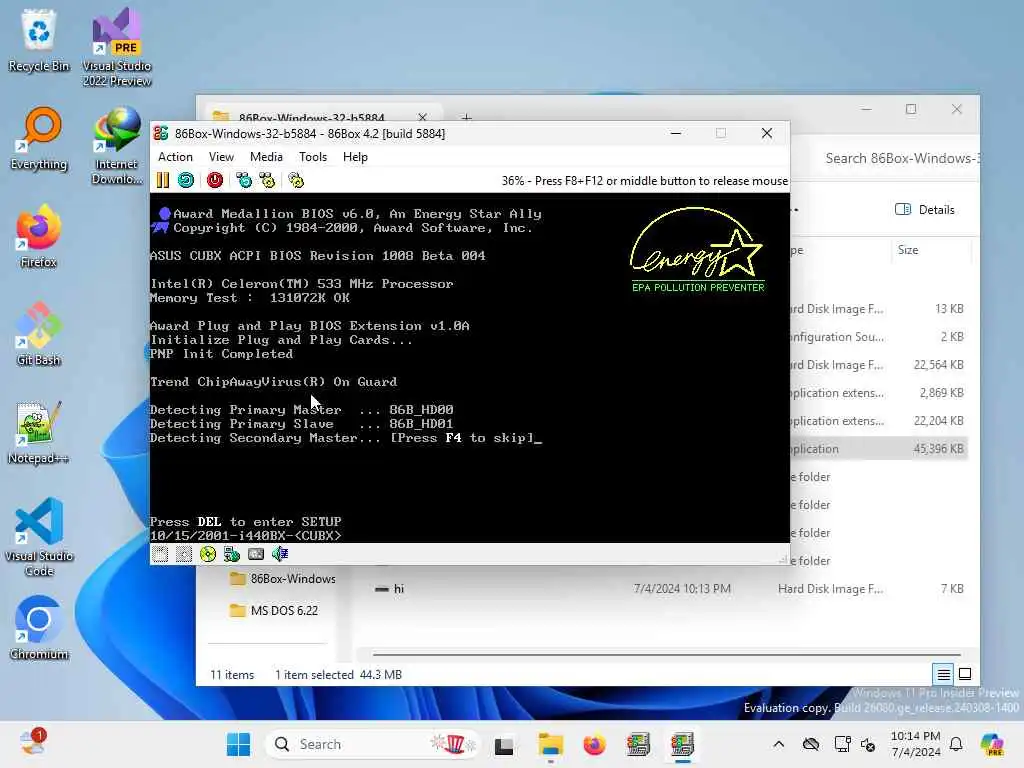Viewport: 1024px width, 768px height.
Task: Click the sound speaker status icon in 86Box
Action: pyautogui.click(x=280, y=554)
